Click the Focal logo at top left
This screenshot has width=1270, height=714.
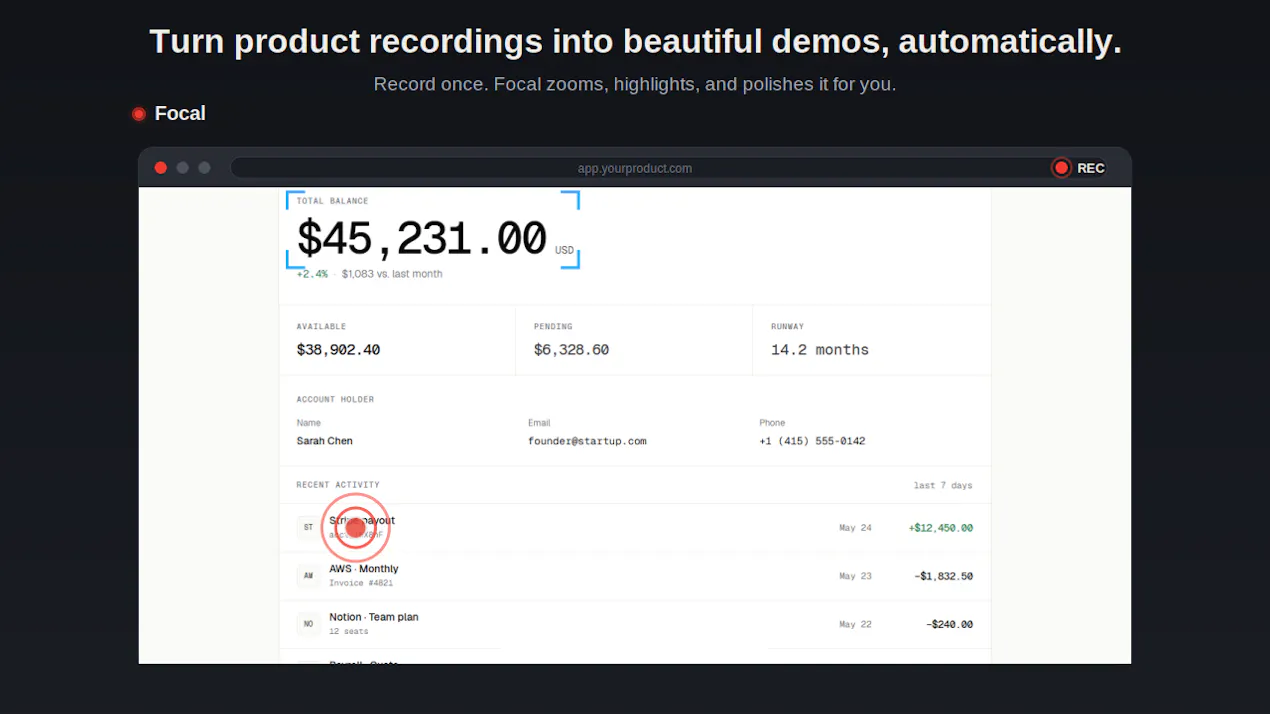coord(169,114)
